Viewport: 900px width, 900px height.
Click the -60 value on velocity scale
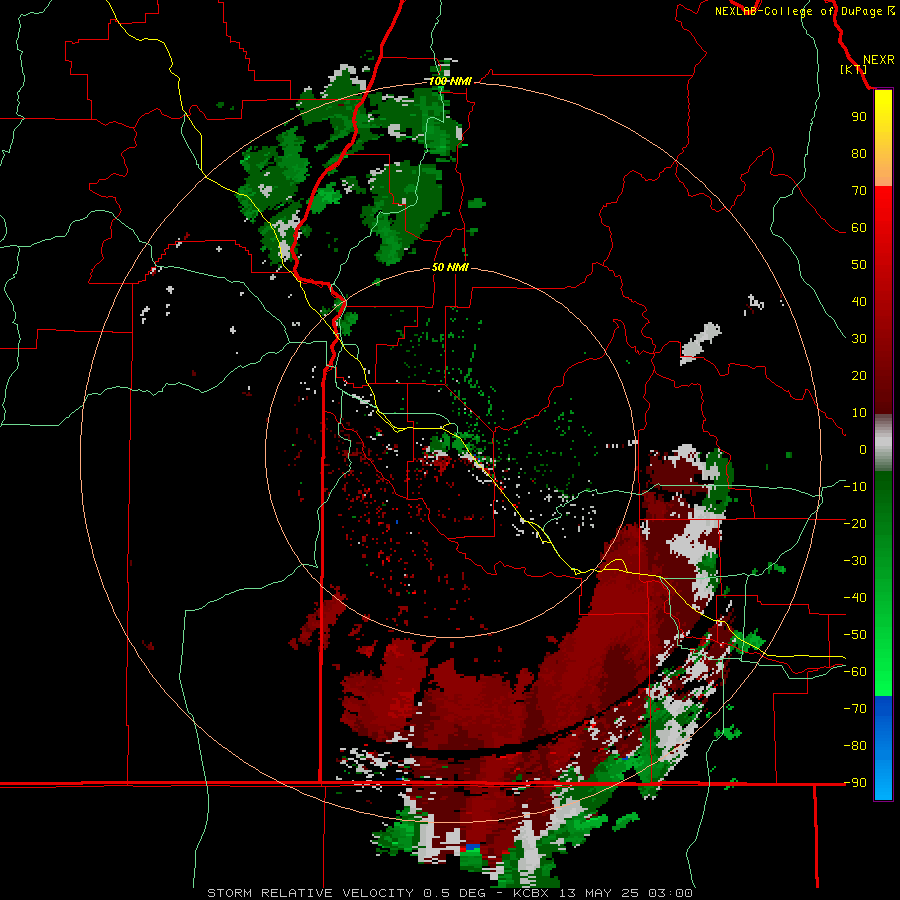(x=855, y=672)
